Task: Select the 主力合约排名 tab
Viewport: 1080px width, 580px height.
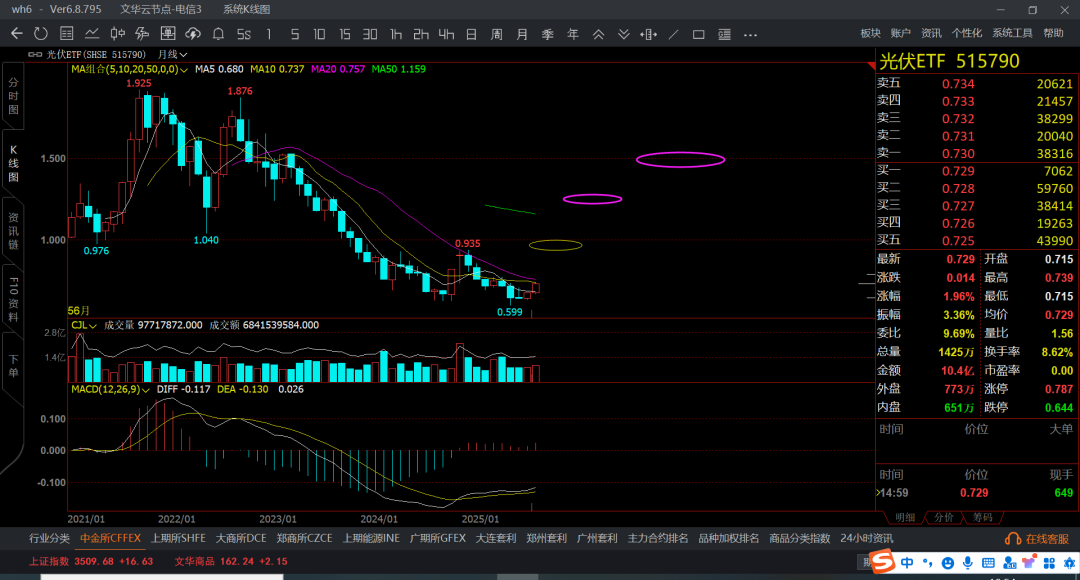Action: tap(658, 539)
